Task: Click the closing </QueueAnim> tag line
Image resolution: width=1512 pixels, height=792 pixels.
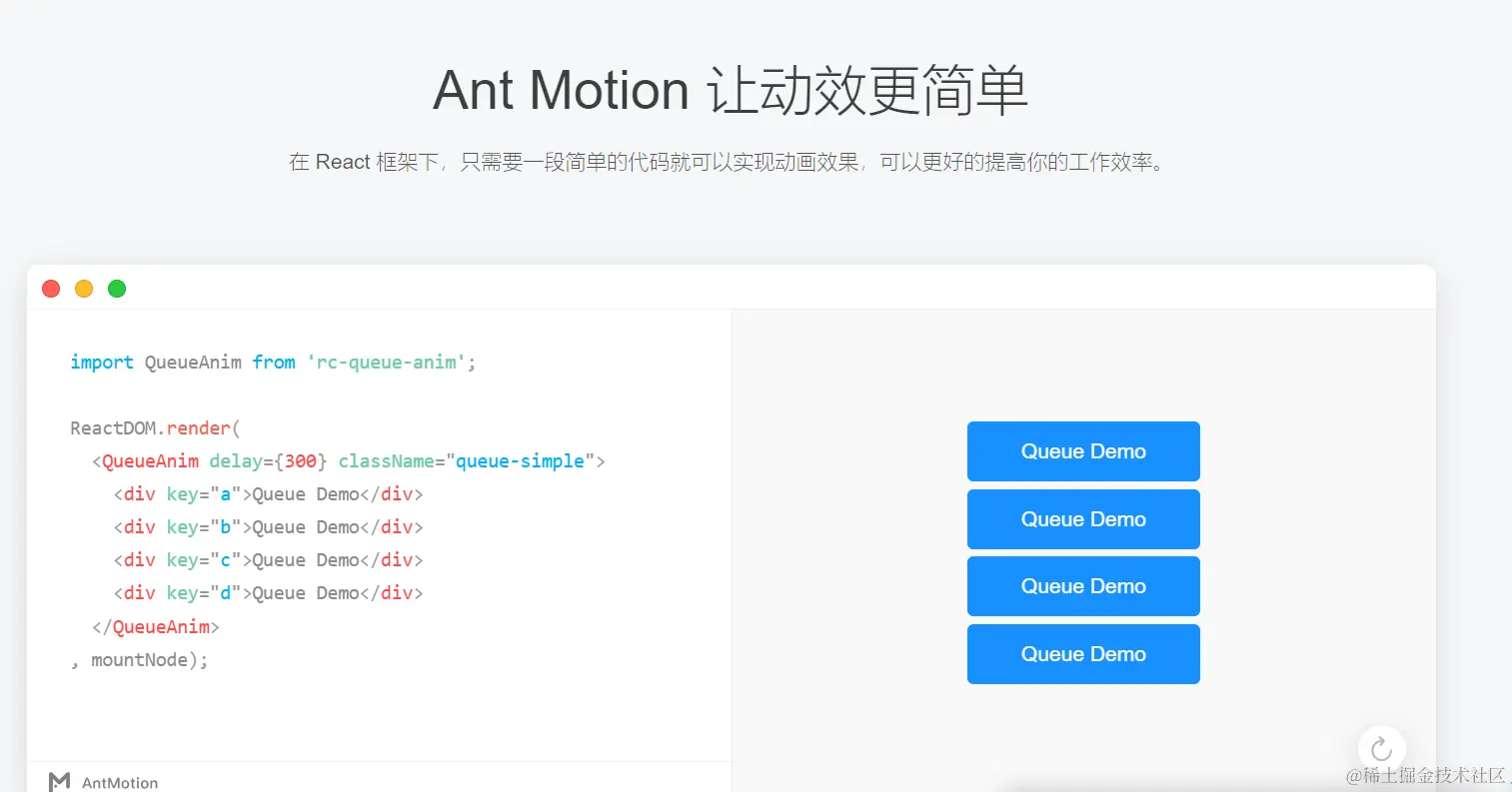Action: tap(155, 627)
